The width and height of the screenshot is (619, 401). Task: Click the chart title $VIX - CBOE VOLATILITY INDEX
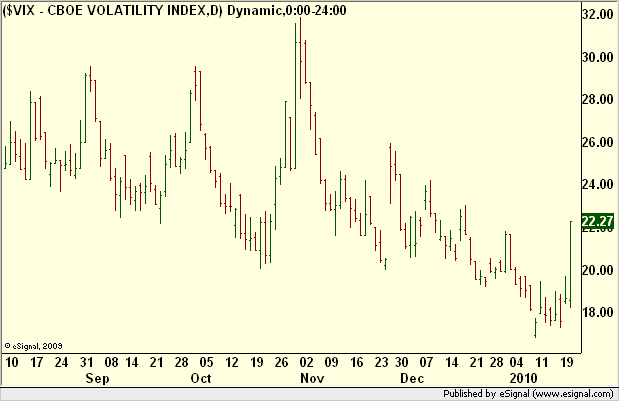[x=113, y=10]
